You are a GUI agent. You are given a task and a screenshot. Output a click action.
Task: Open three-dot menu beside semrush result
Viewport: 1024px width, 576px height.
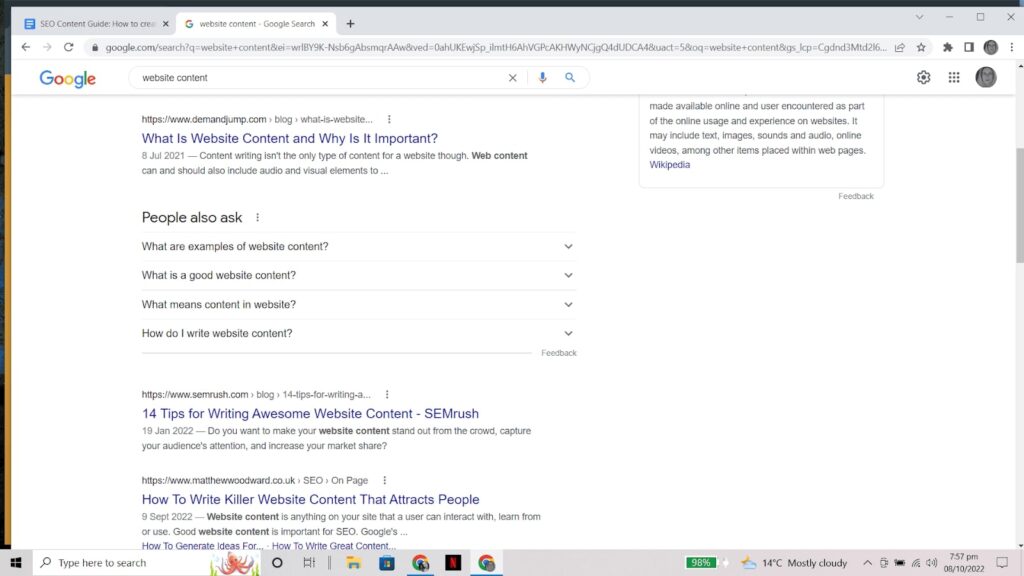tap(387, 394)
